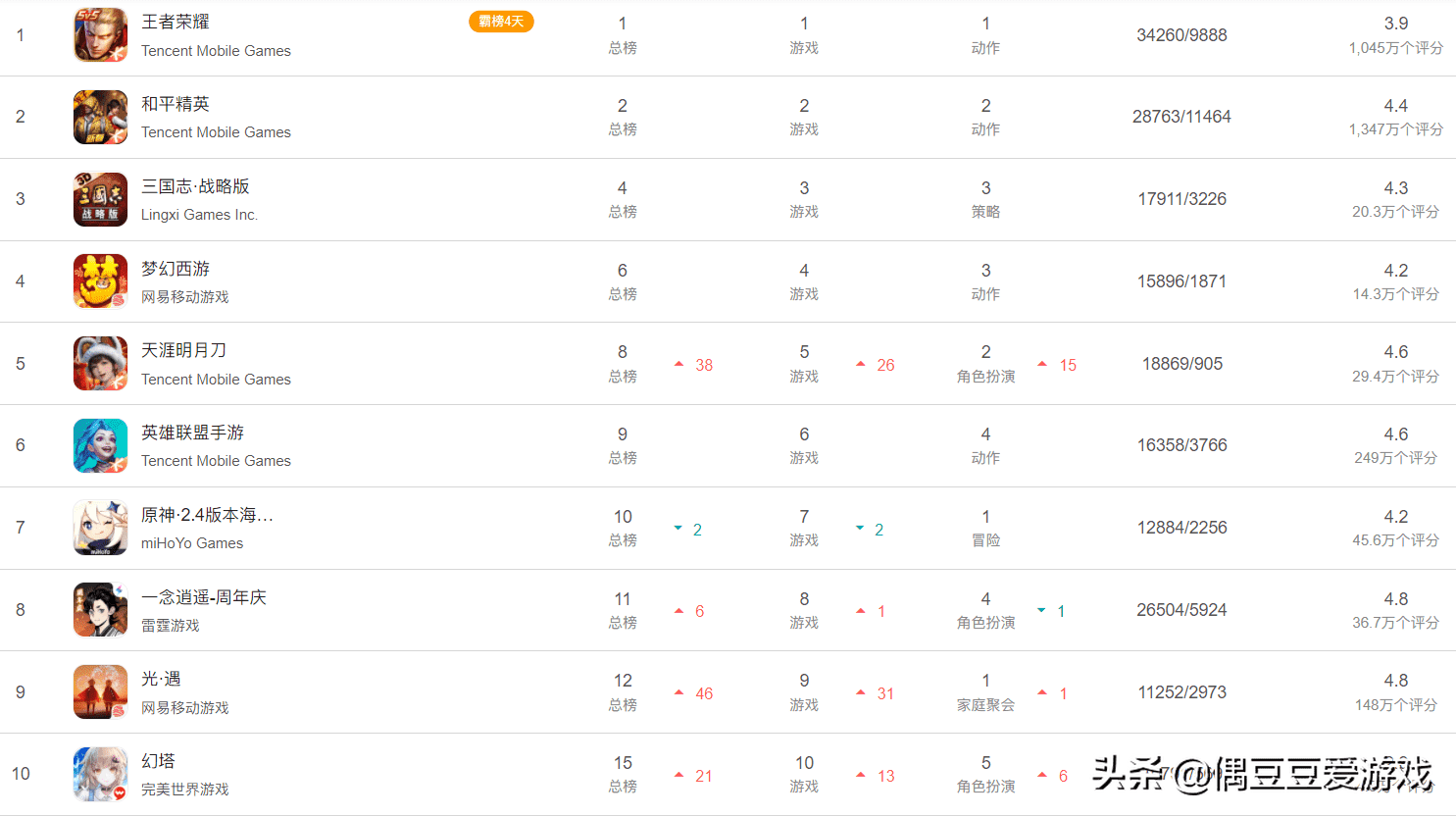Click the 英雄联盟手游 game title
1456x816 pixels.
click(192, 433)
